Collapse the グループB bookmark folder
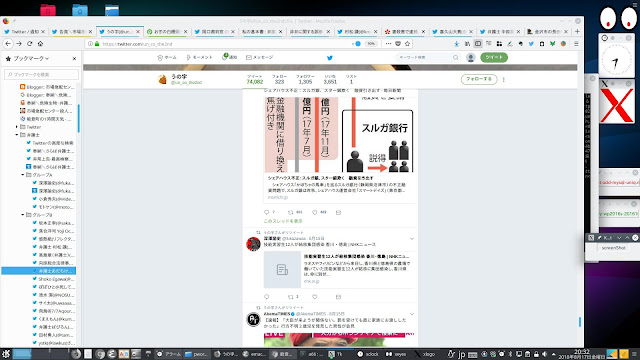Viewport: 640px width, 360px height. click(23, 215)
